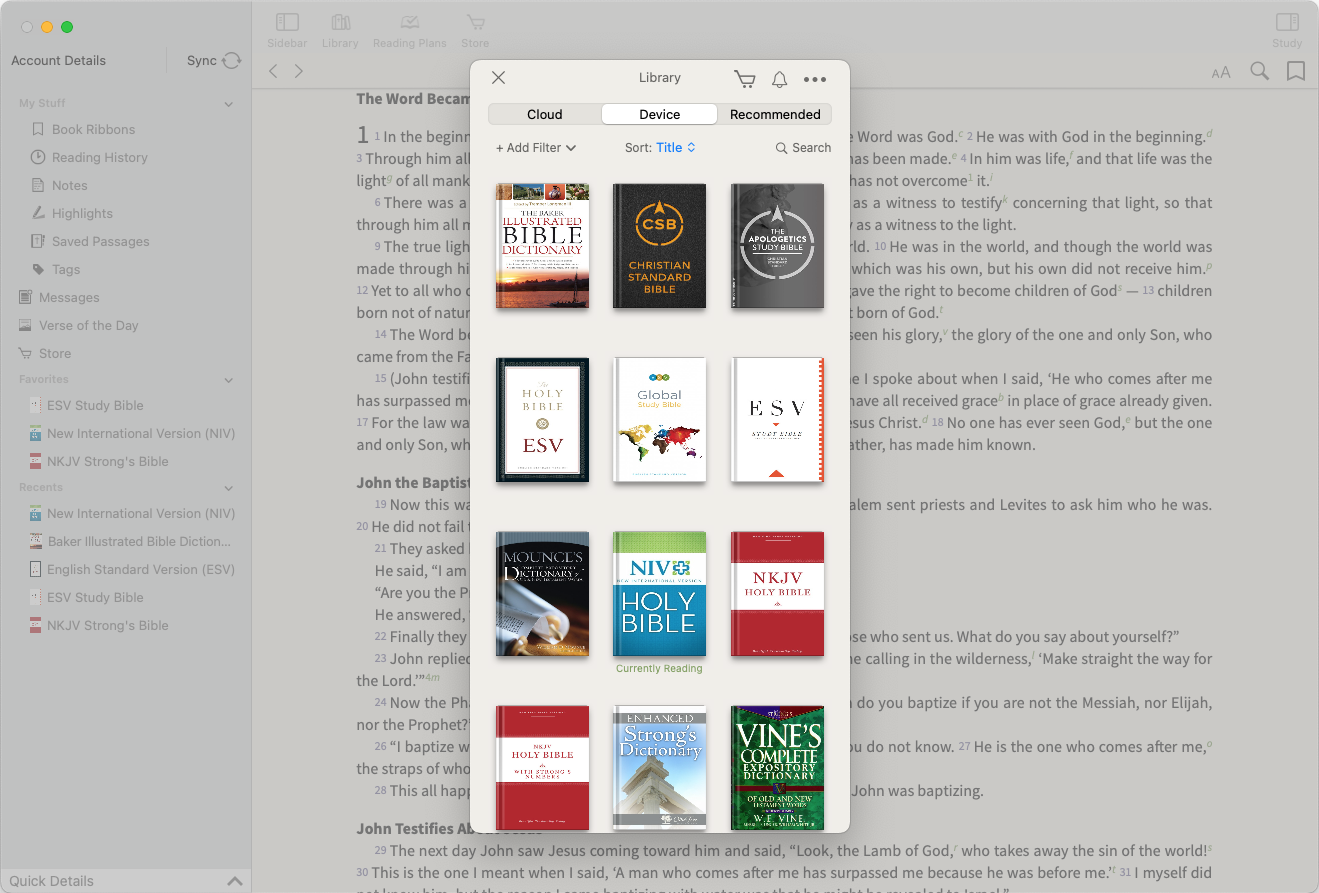Open Messages in the sidebar
The height and width of the screenshot is (893, 1319).
69,297
